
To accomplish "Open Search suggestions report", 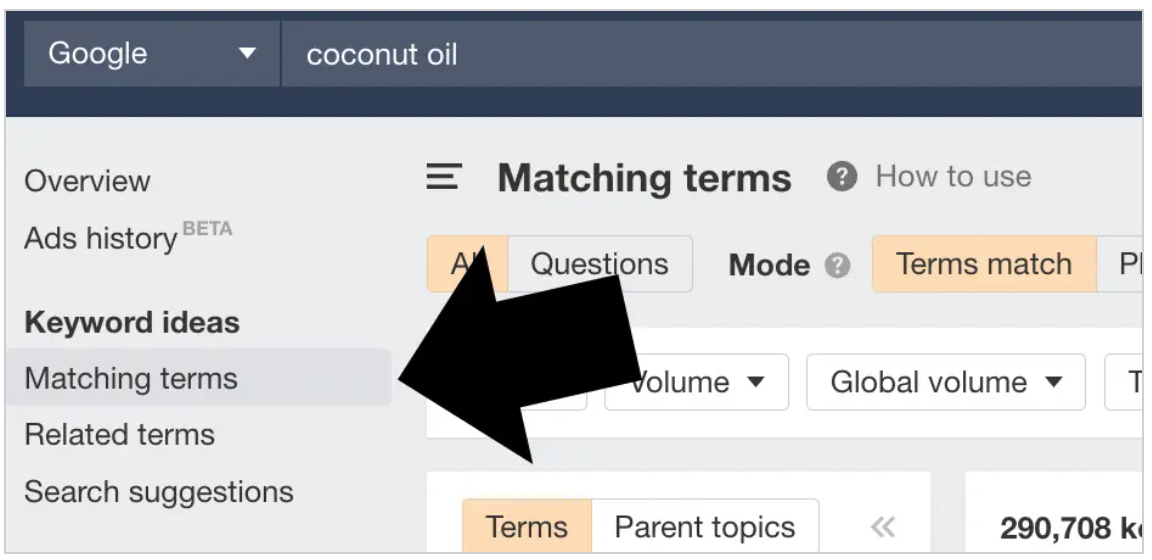I will [159, 492].
